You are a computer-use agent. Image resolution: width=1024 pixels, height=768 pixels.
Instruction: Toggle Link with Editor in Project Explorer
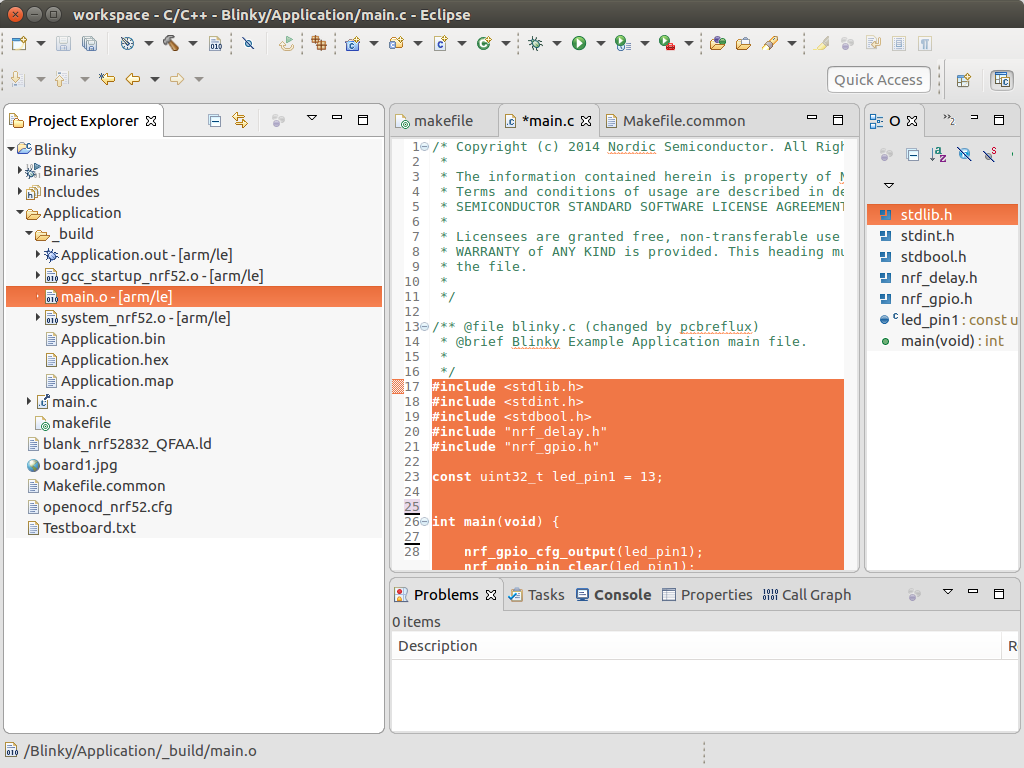point(240,120)
